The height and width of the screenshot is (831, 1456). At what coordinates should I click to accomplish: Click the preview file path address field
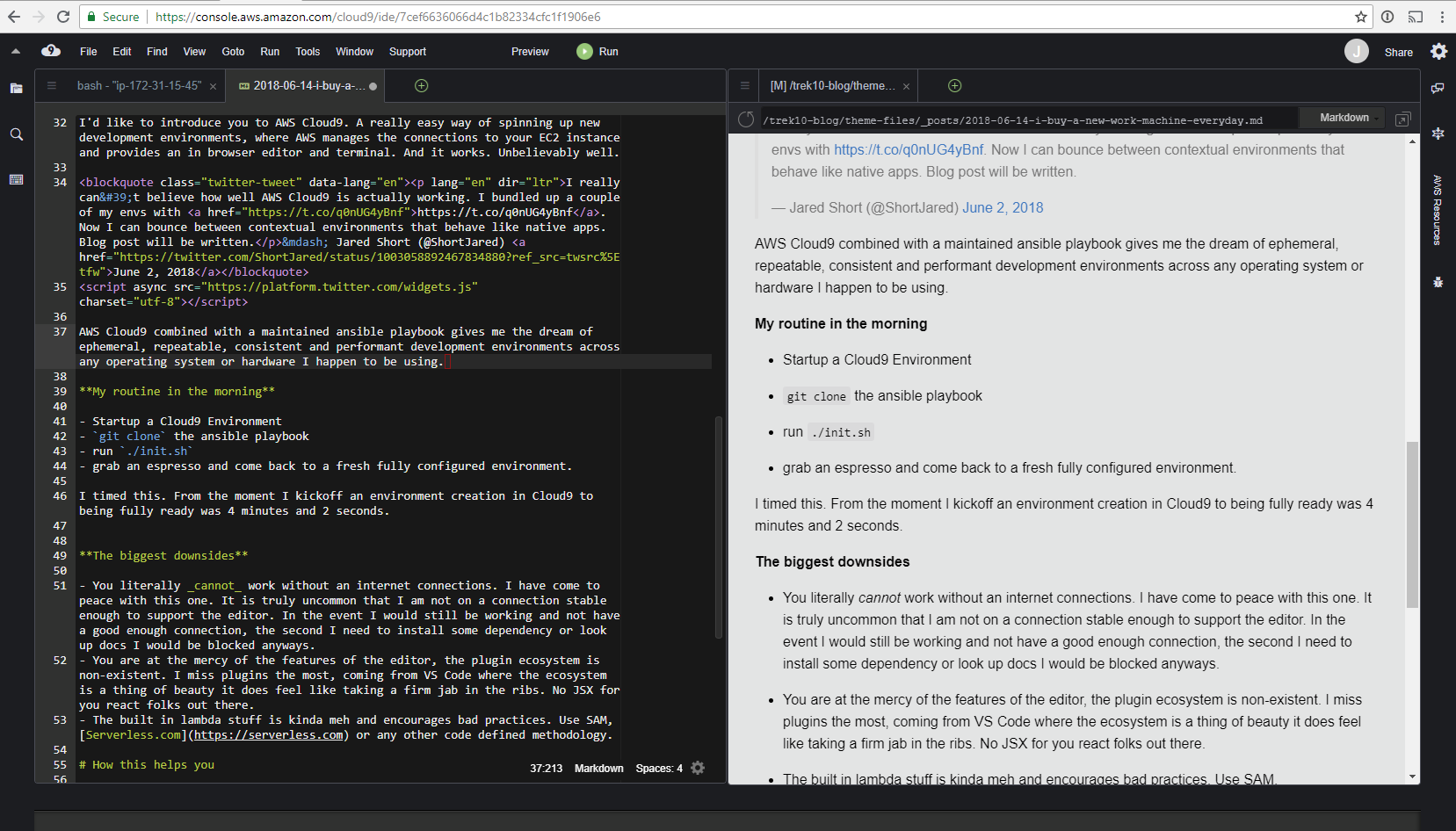(x=1028, y=119)
